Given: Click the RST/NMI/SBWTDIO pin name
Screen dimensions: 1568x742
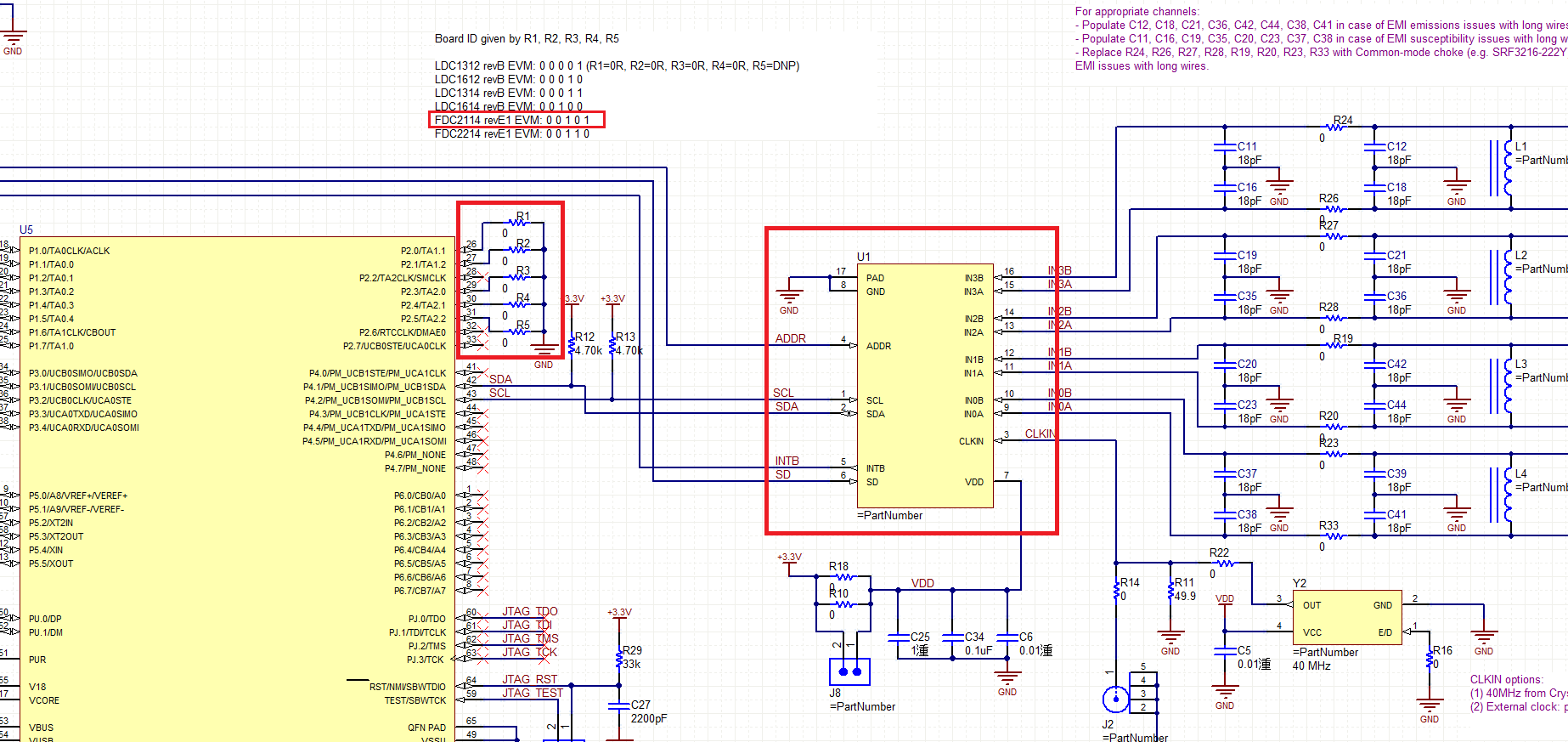Looking at the screenshot, I should [x=408, y=687].
